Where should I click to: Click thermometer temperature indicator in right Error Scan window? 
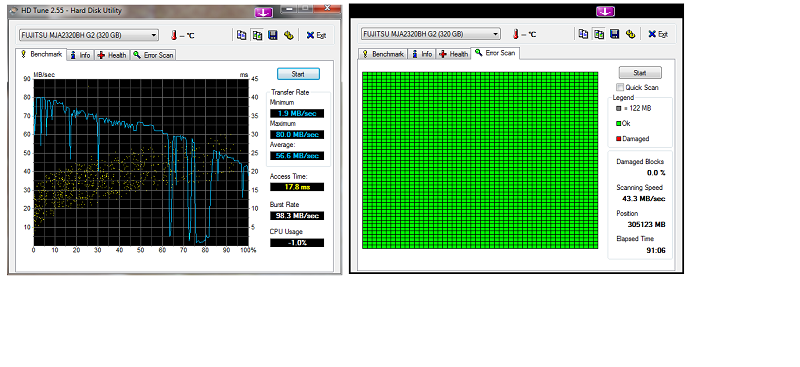(x=516, y=34)
